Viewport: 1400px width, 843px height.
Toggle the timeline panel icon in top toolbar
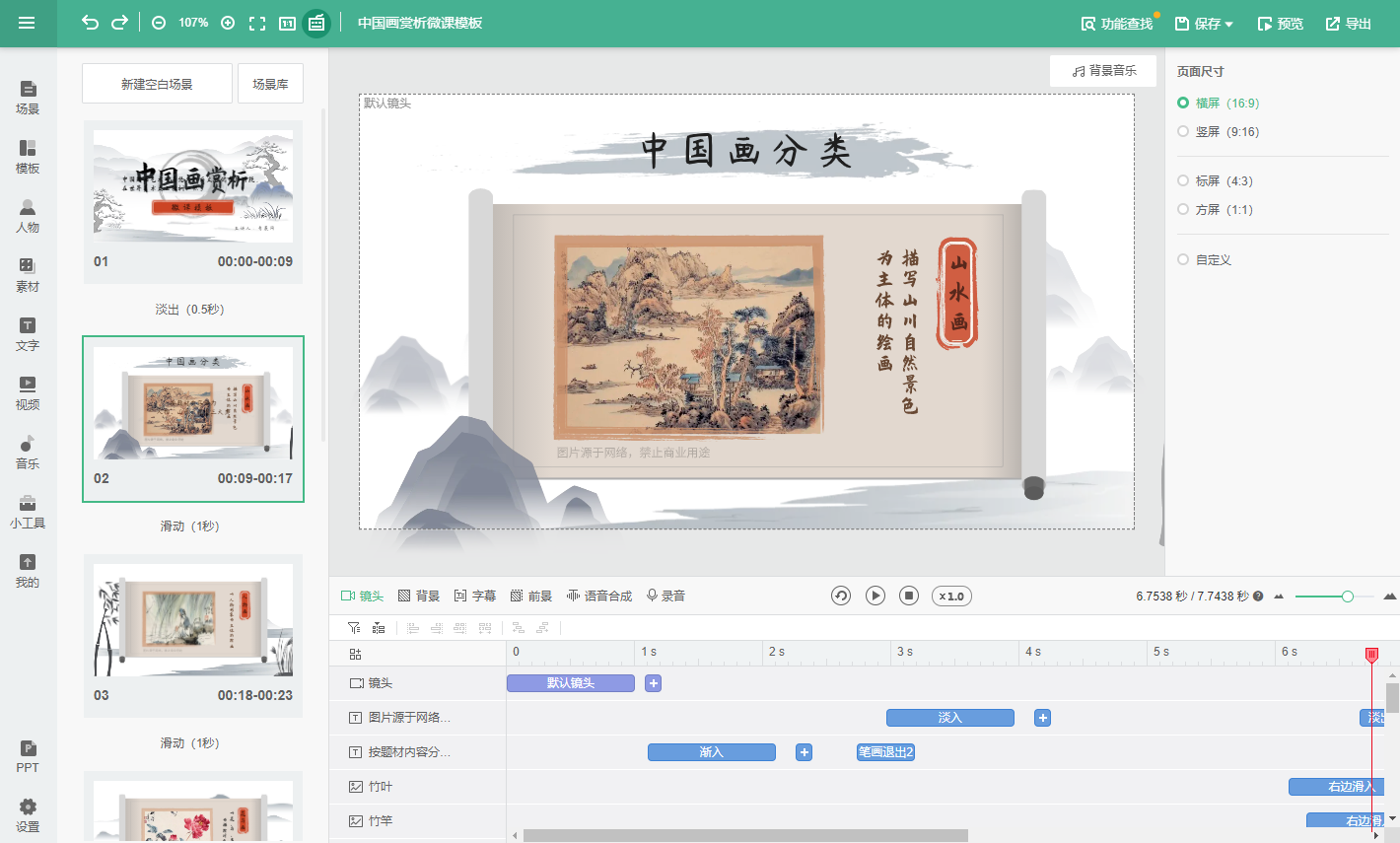pos(316,23)
